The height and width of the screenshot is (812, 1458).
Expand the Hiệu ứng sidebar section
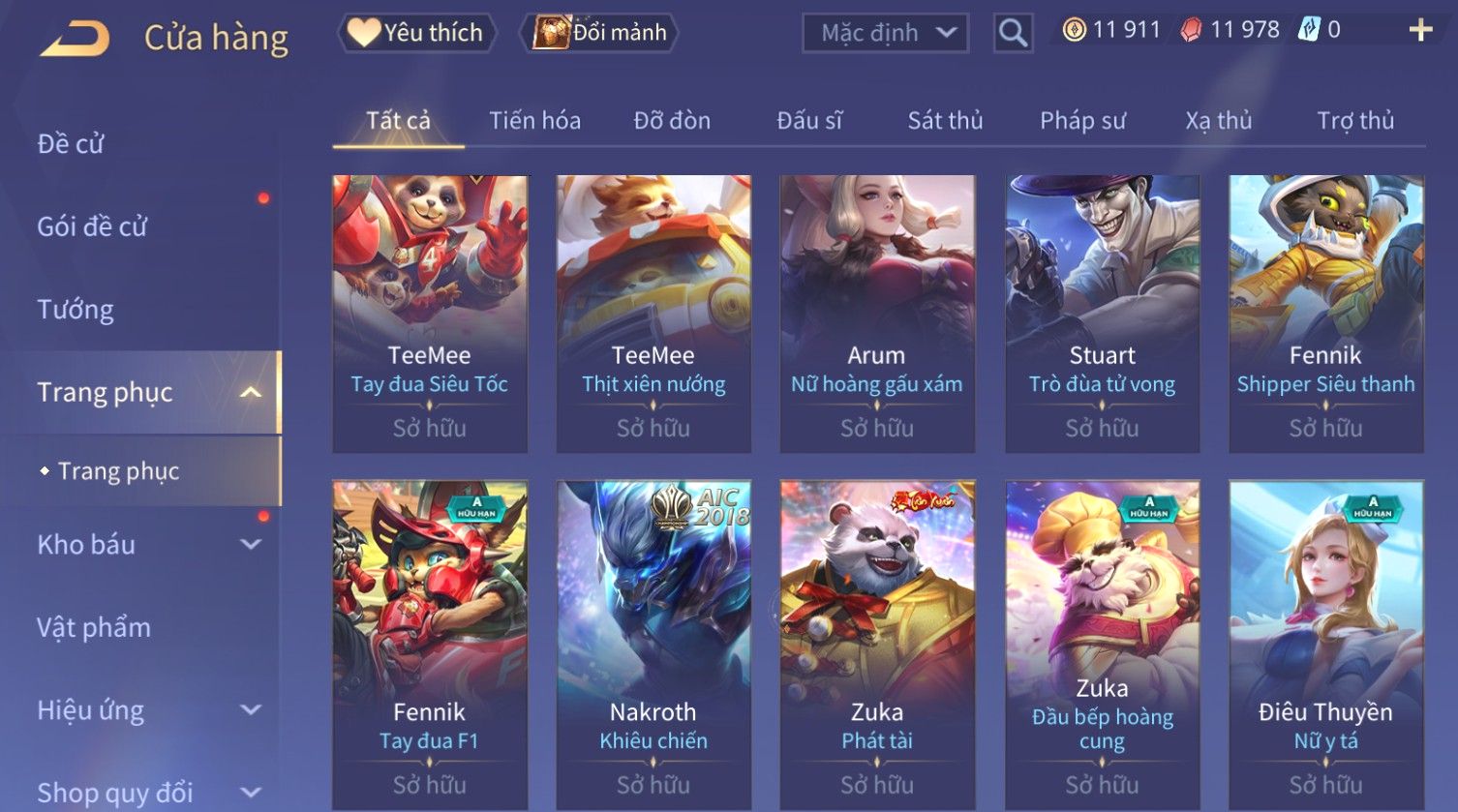click(x=251, y=709)
